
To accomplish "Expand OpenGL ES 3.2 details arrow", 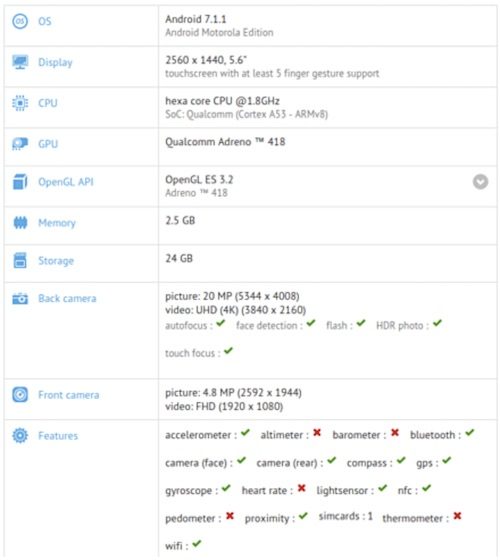I will (x=480, y=182).
